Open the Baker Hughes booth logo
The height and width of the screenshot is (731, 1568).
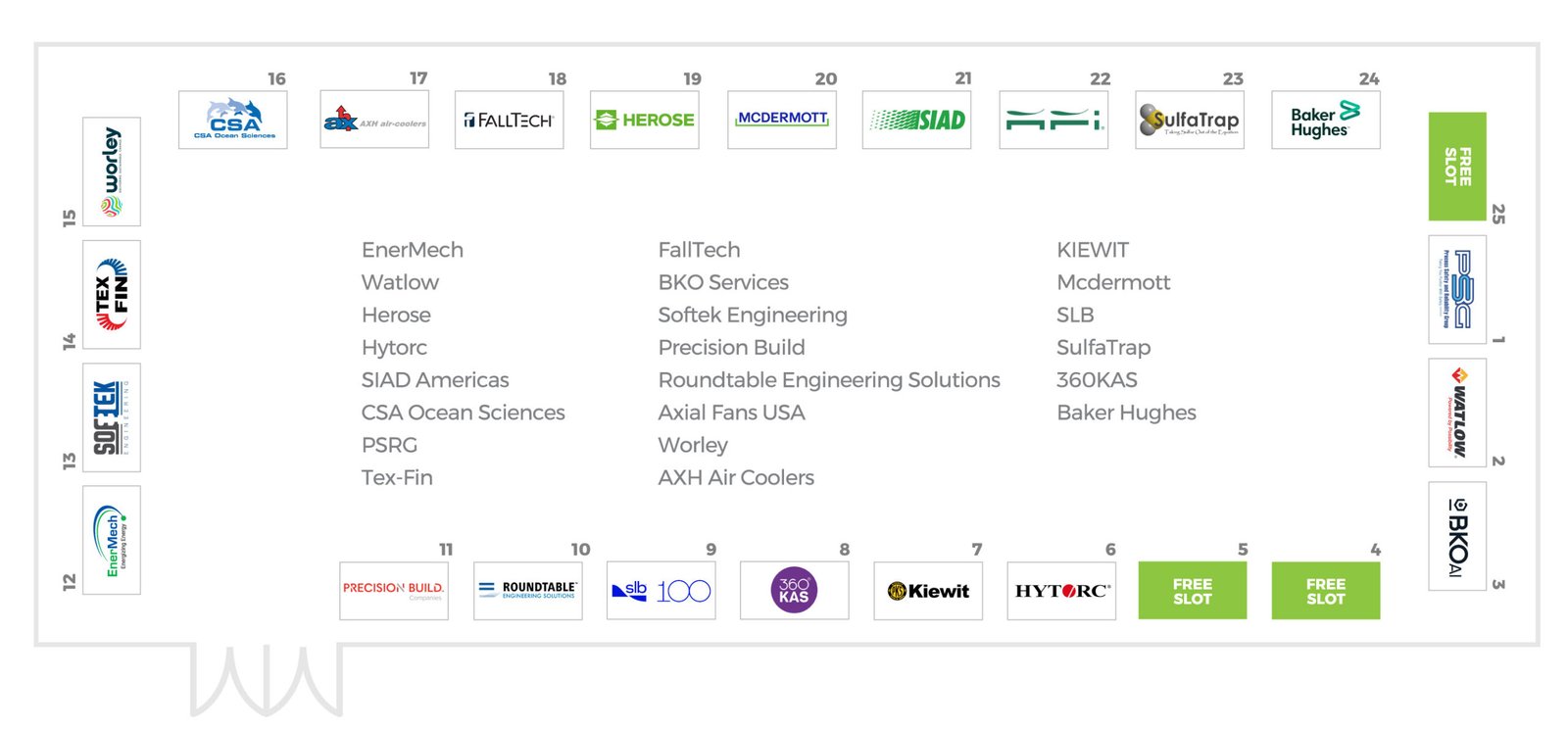1325,120
